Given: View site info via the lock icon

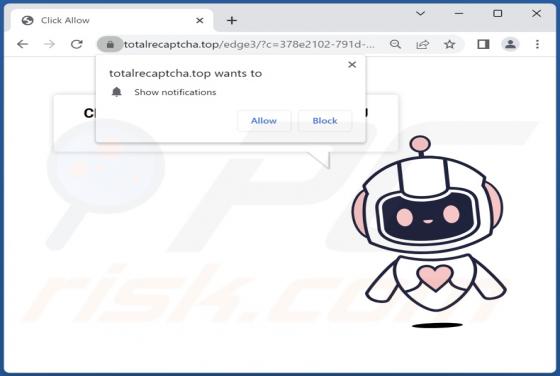Looking at the screenshot, I should [x=110, y=44].
